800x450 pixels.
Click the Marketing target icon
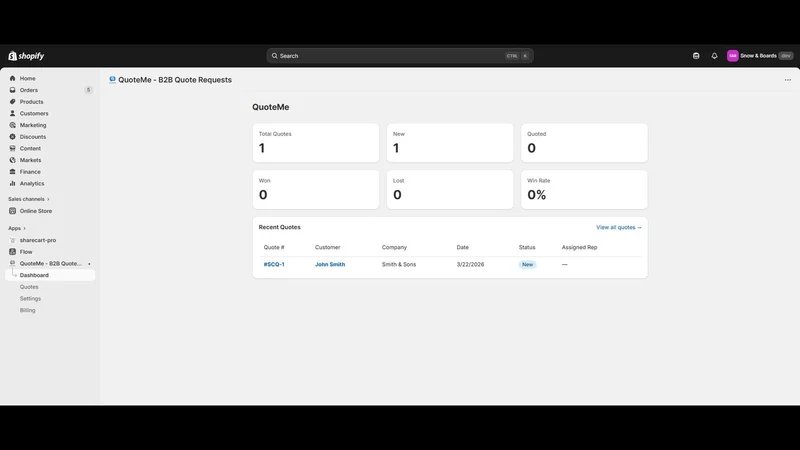point(12,125)
